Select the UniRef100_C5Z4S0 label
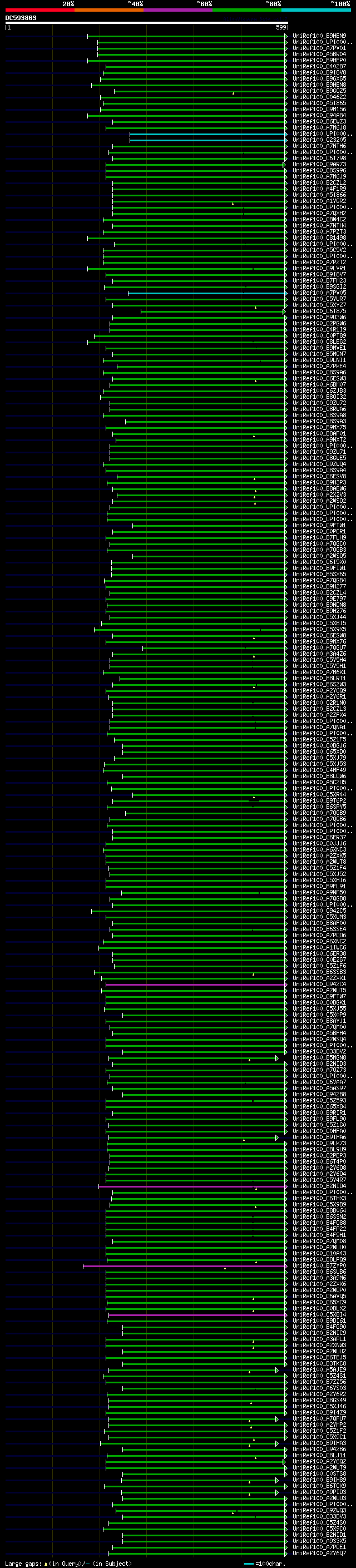This screenshot has height=1568, width=356. click(319, 1522)
